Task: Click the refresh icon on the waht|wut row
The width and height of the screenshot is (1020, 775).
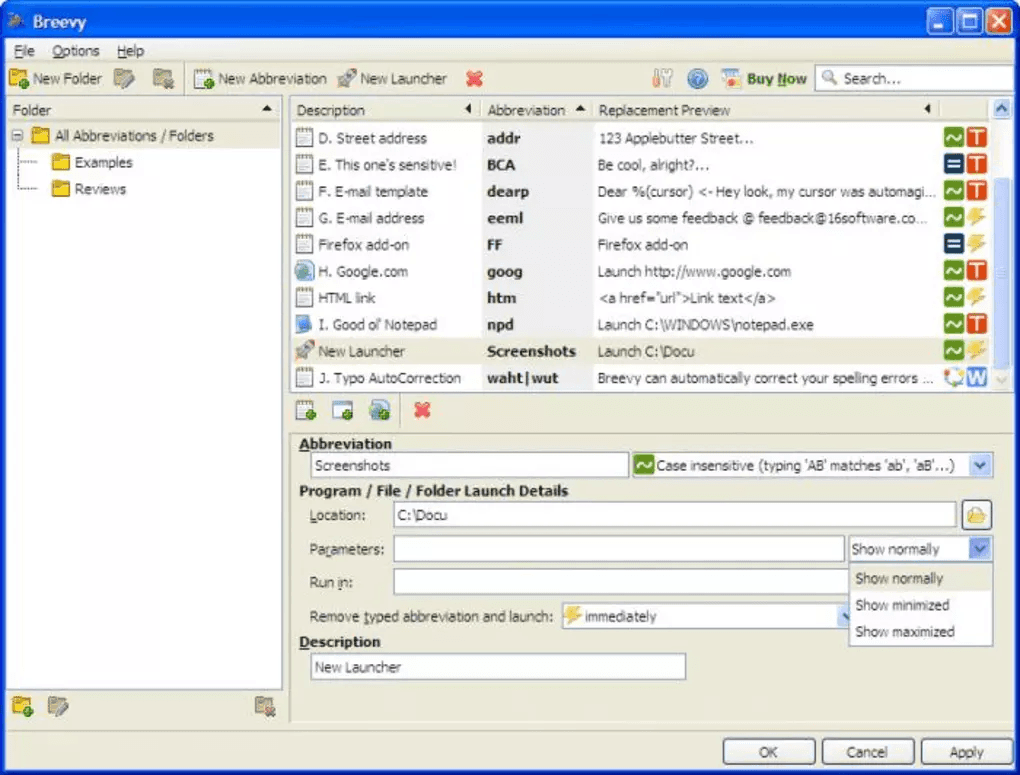Action: pos(954,378)
